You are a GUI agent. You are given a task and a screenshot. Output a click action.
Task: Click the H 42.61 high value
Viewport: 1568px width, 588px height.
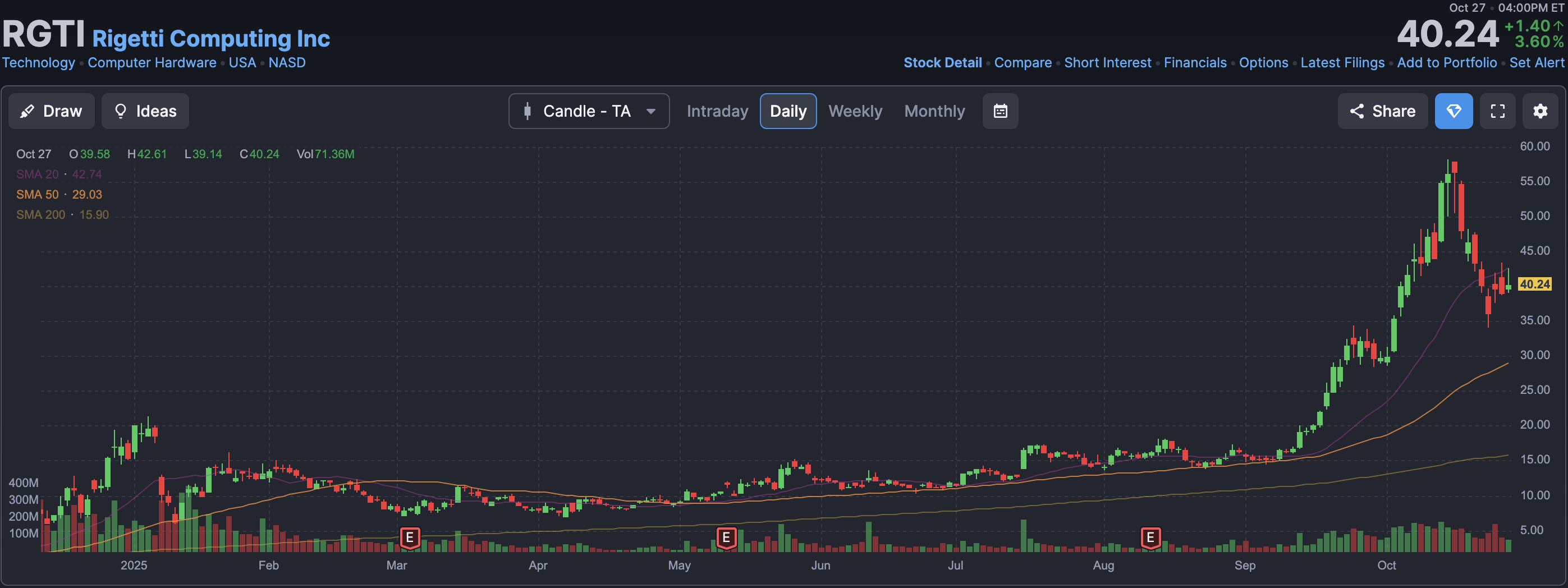pyautogui.click(x=146, y=154)
